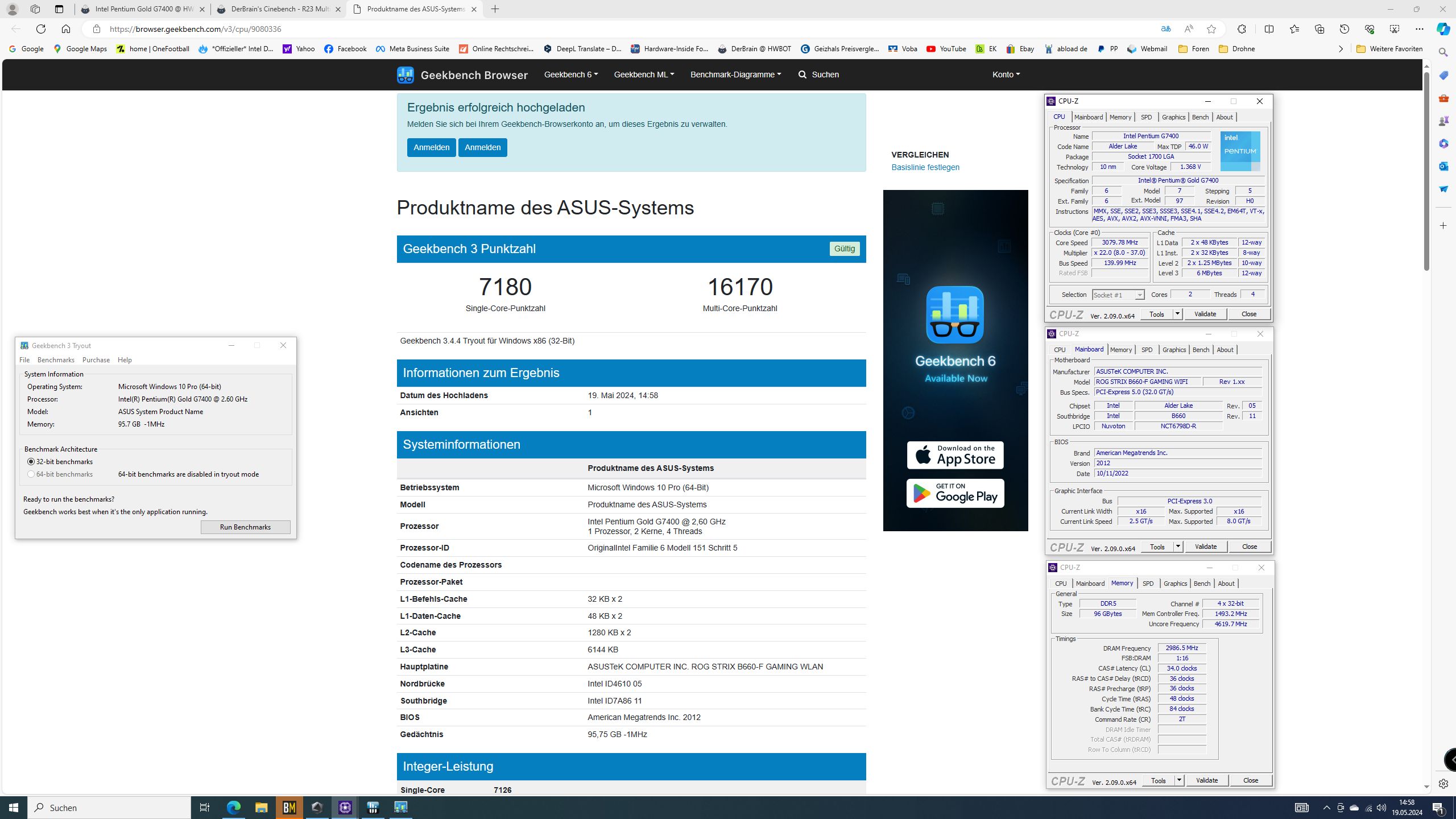This screenshot has width=1456, height=819.
Task: Open the browser extensions puzzle icon
Action: tap(1242, 29)
